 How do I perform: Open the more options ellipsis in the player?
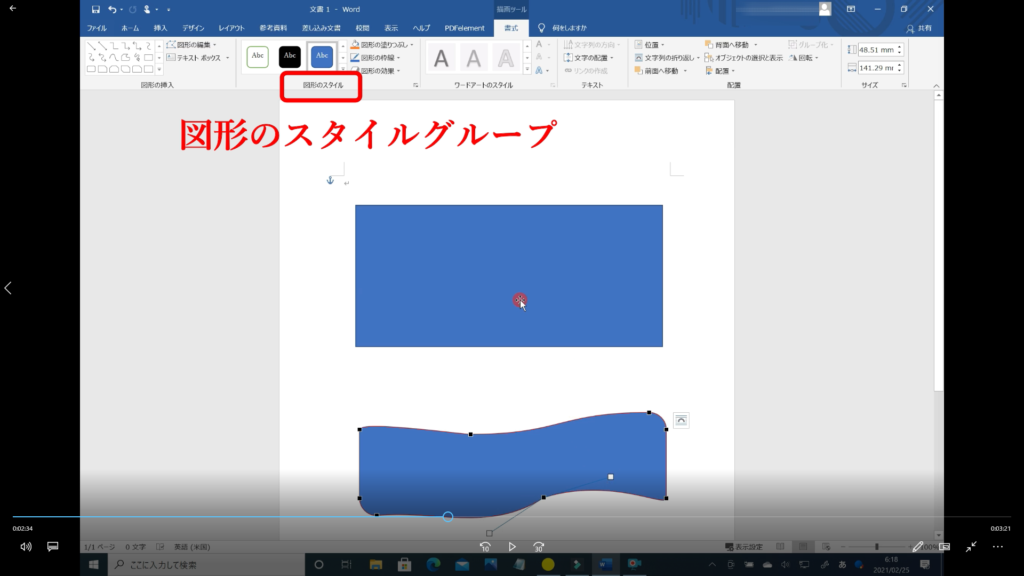[997, 547]
